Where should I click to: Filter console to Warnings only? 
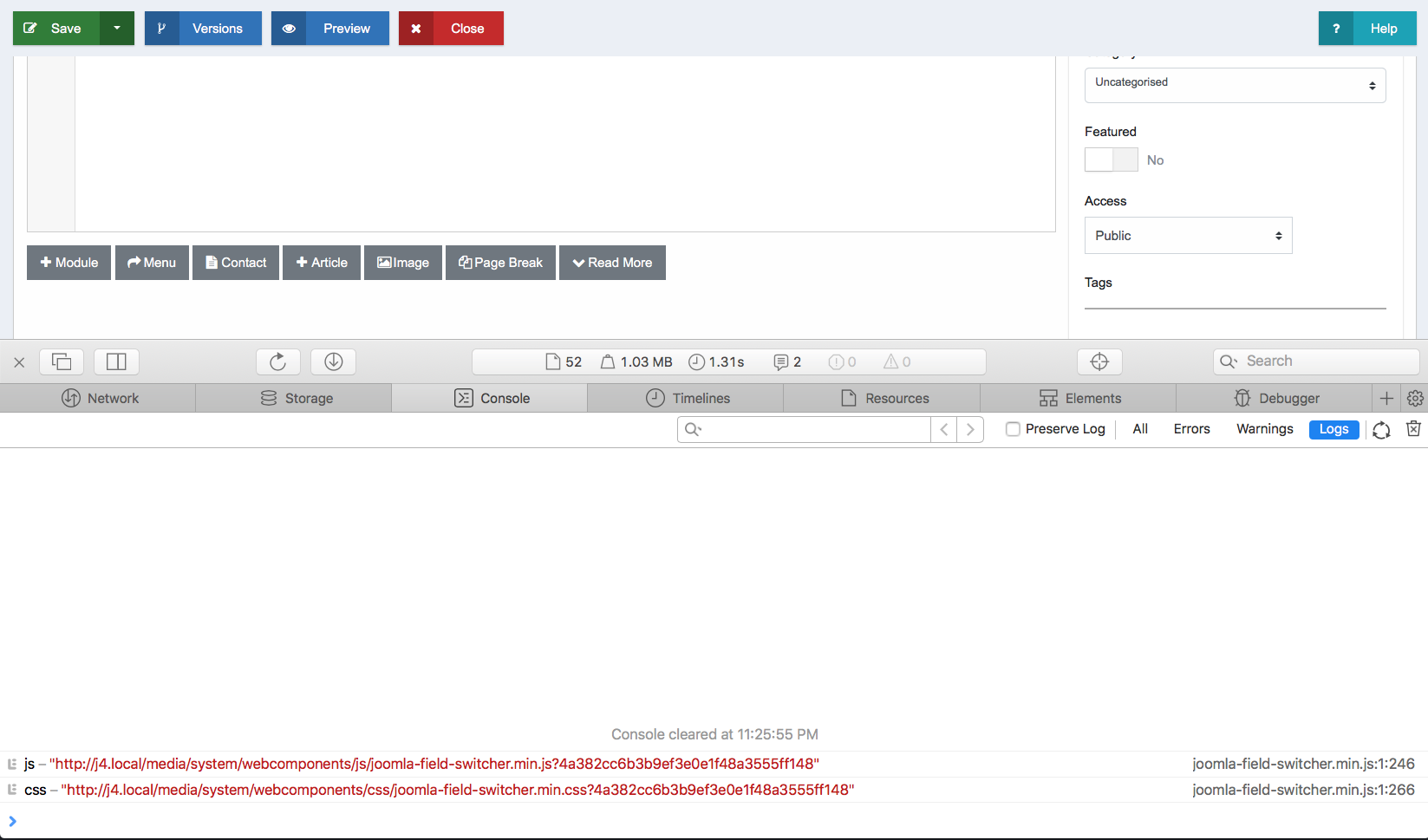1264,429
